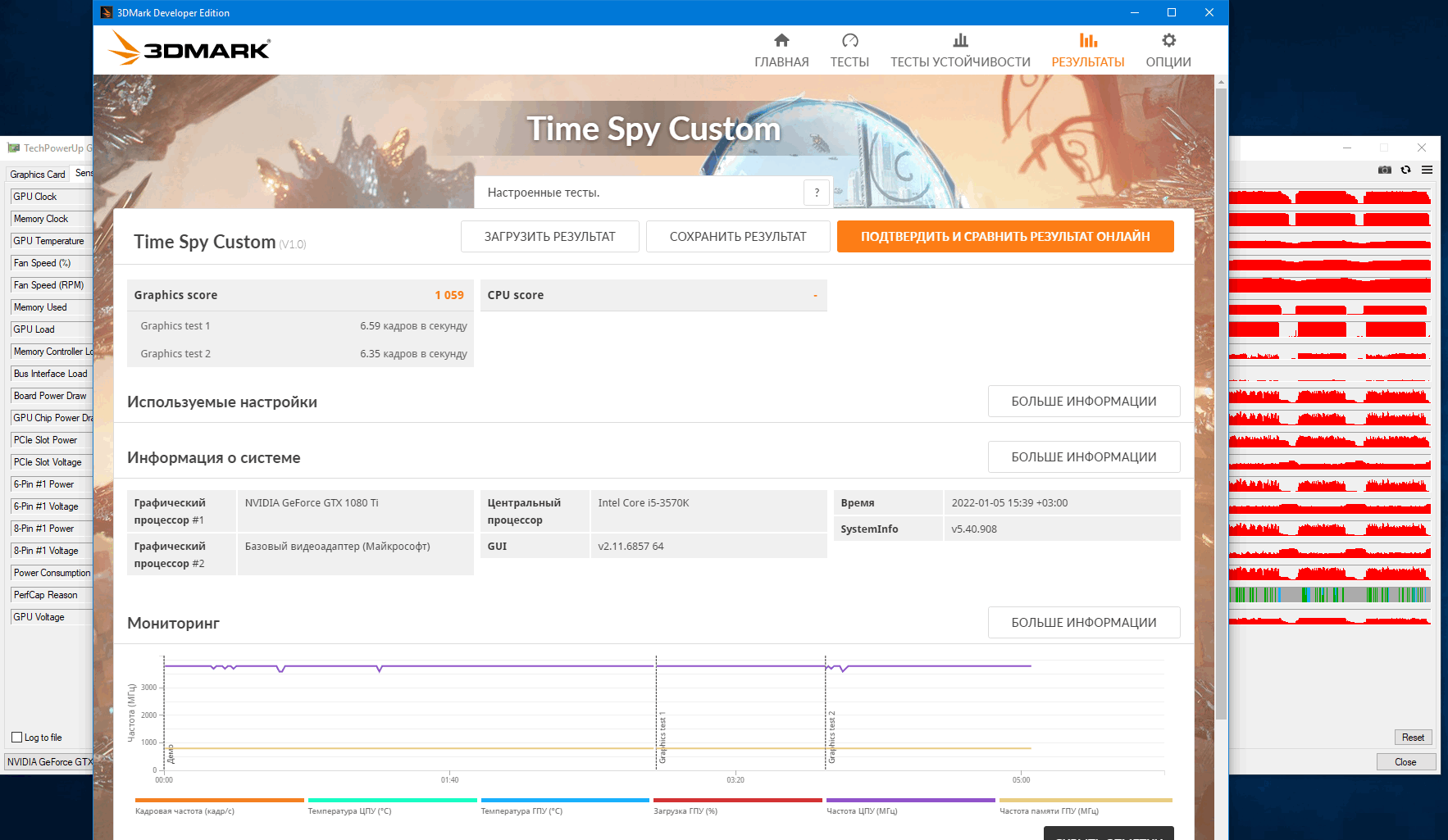This screenshot has width=1448, height=840.
Task: Click the СОХРАНИТЬ РЕЗУЛЬТАТ button
Action: (x=738, y=237)
